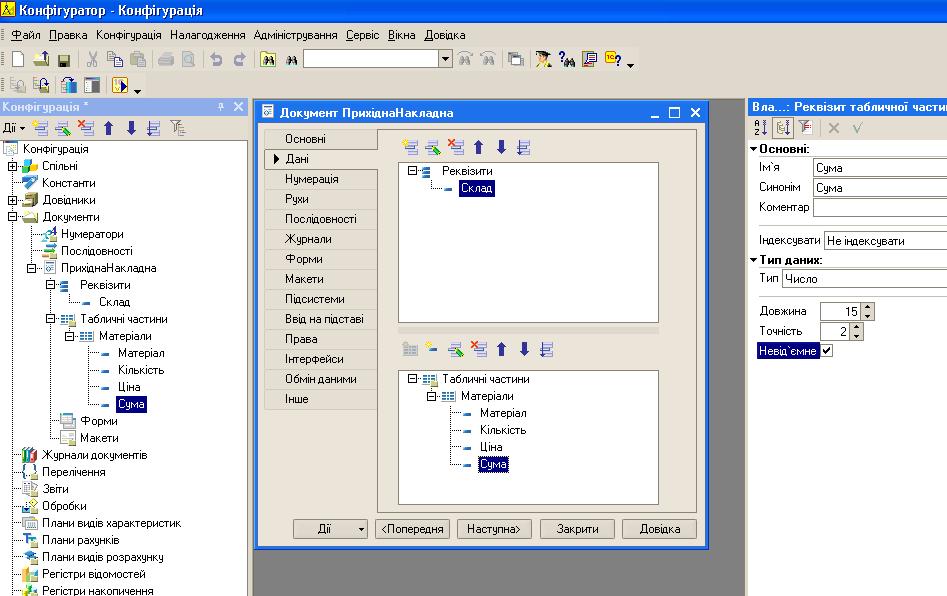
Task: Switch to the Рухи tab
Action: (x=321, y=199)
